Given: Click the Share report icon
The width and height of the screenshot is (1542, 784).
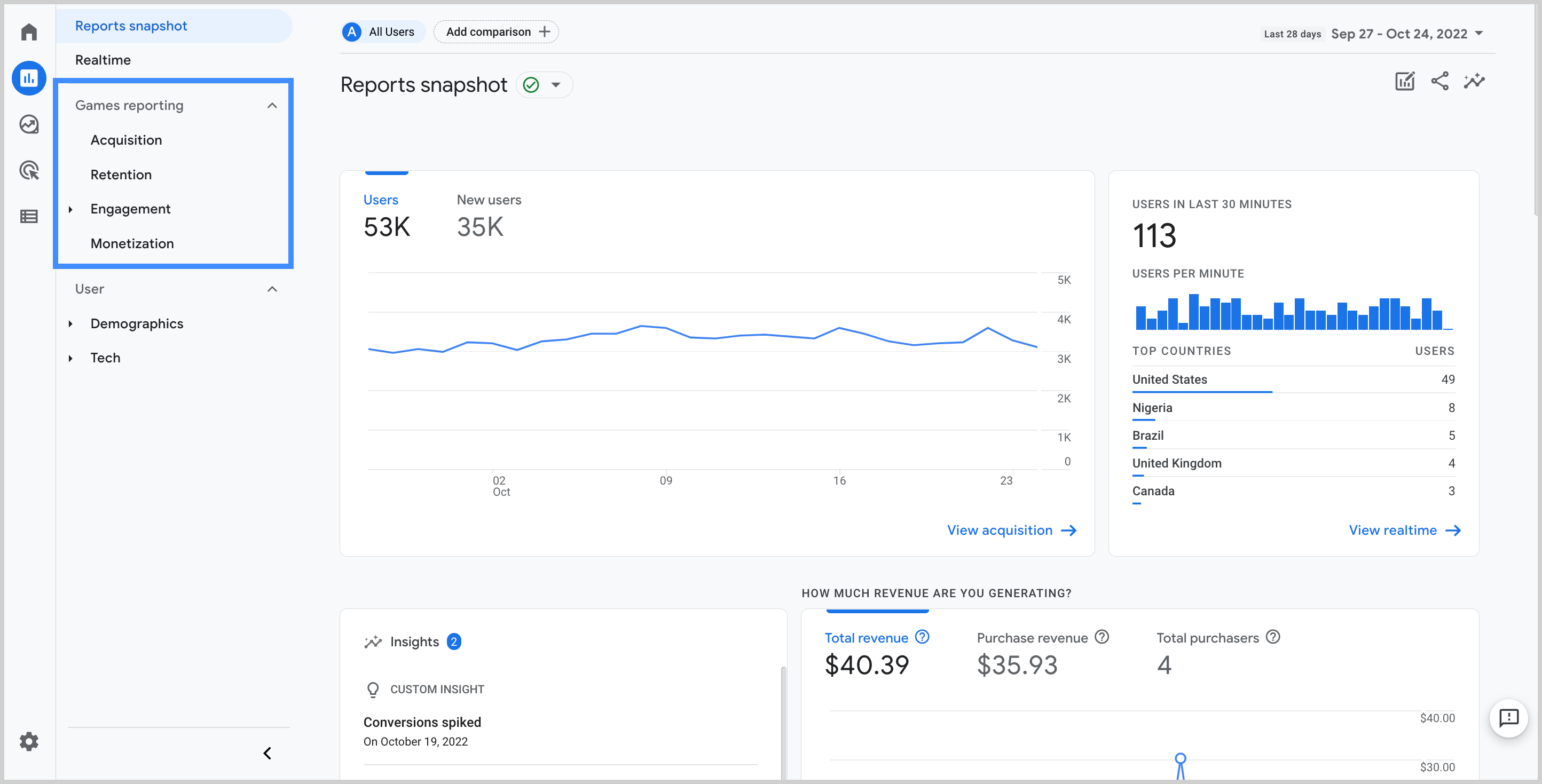Looking at the screenshot, I should click(1438, 82).
